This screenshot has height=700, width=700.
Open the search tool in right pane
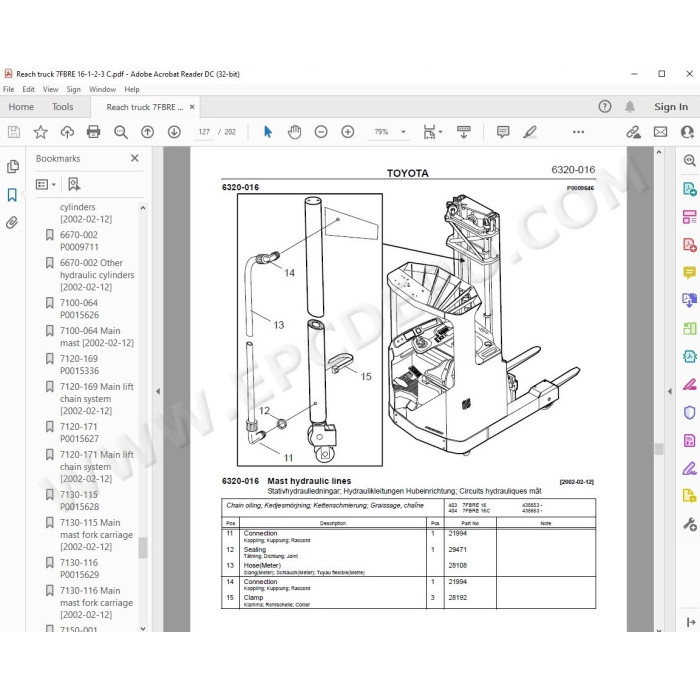[689, 160]
